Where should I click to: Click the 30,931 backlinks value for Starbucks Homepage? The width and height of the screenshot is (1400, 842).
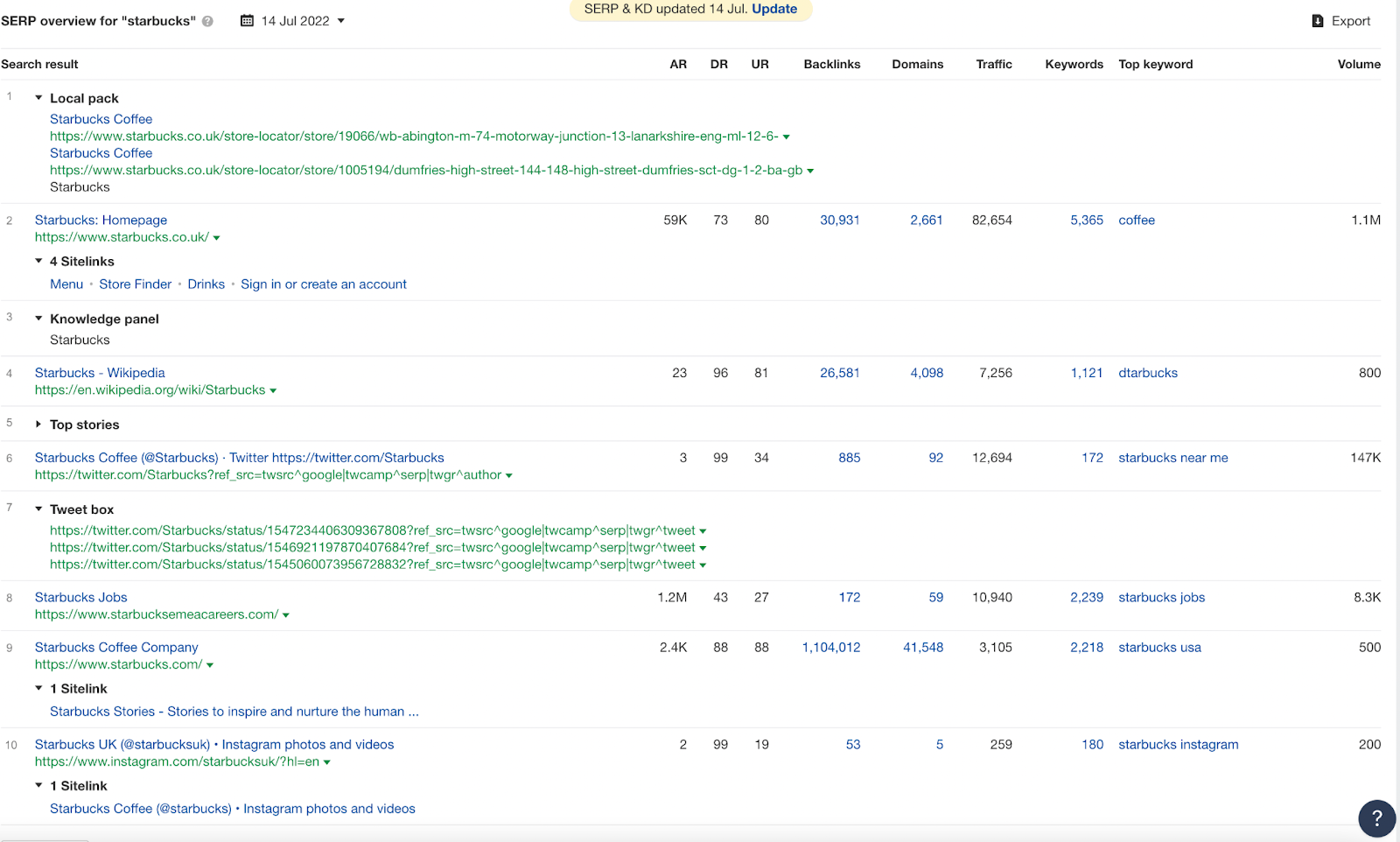839,221
